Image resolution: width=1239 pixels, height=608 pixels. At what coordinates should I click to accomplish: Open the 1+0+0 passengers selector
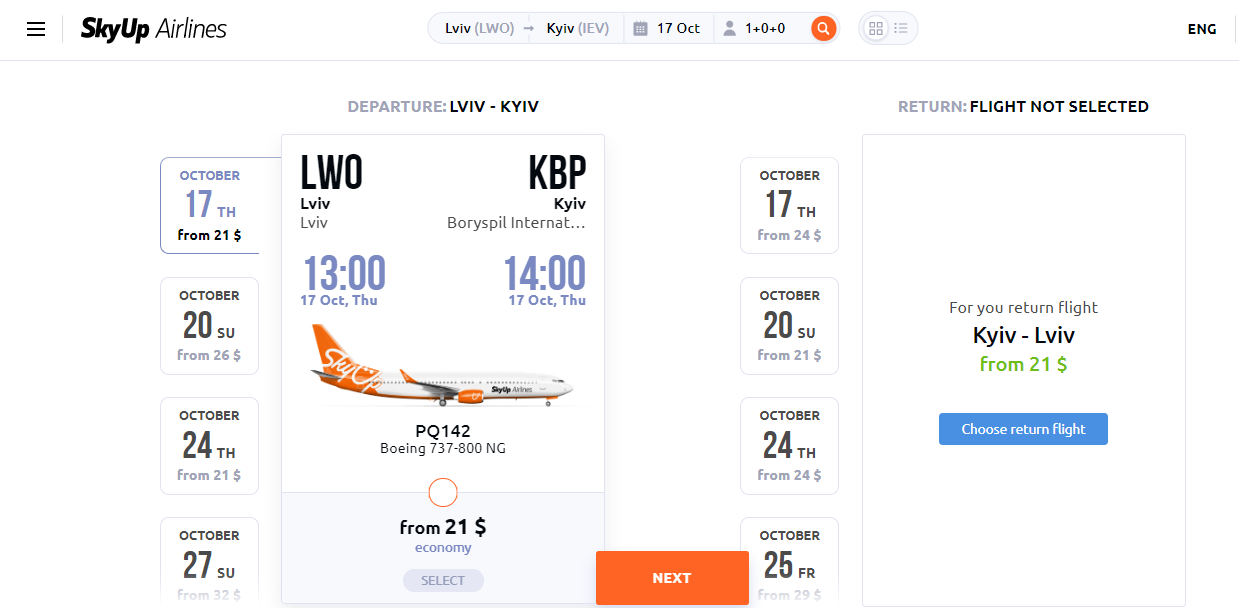(765, 28)
